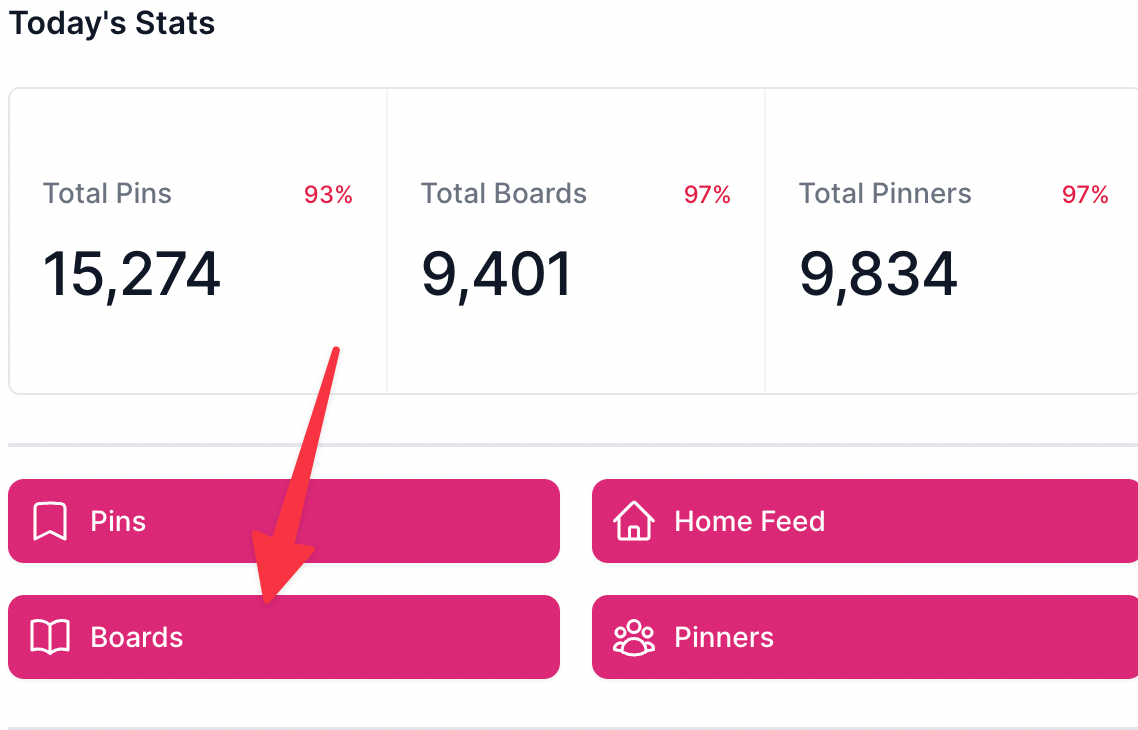This screenshot has width=1138, height=730.
Task: Click the bookmark icon on Pins button
Action: pyautogui.click(x=50, y=521)
